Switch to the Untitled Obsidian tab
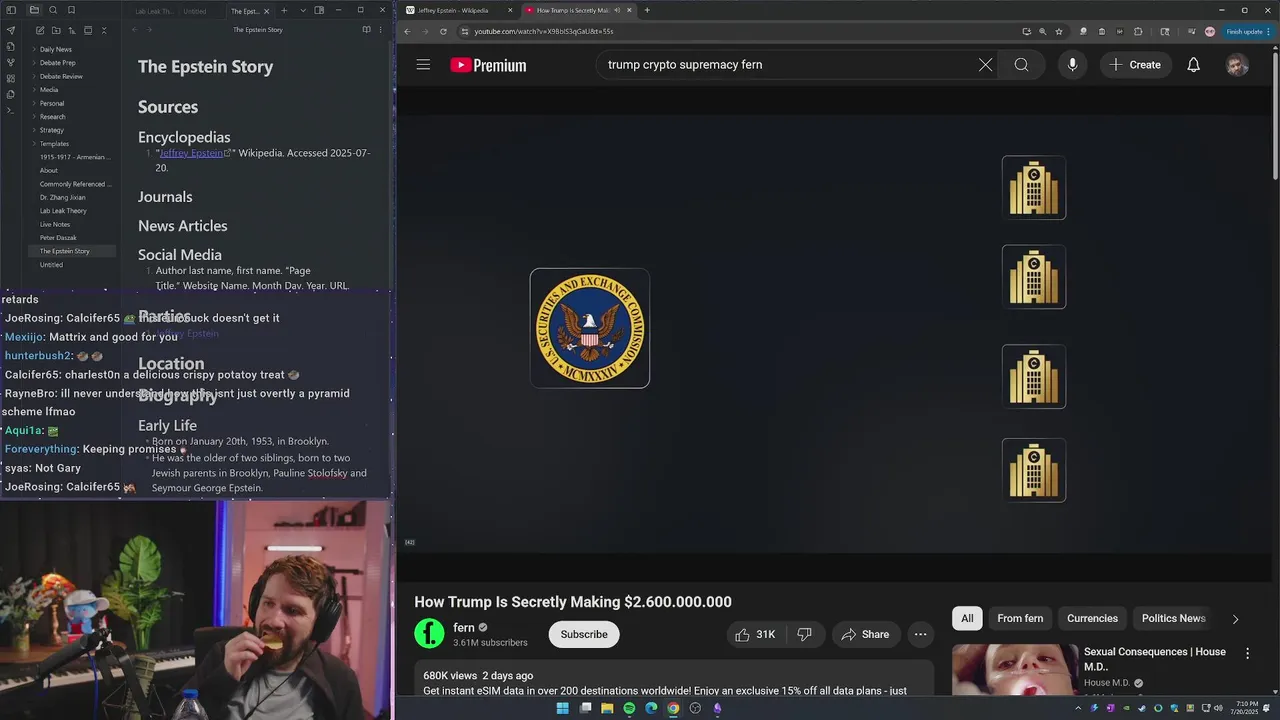This screenshot has height=720, width=1280. (x=195, y=11)
